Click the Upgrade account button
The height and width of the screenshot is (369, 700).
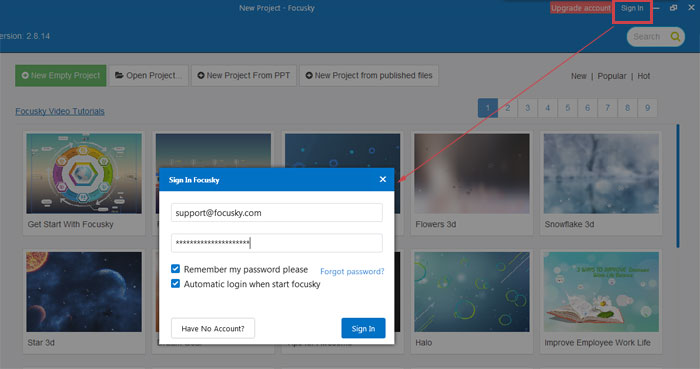tap(580, 8)
